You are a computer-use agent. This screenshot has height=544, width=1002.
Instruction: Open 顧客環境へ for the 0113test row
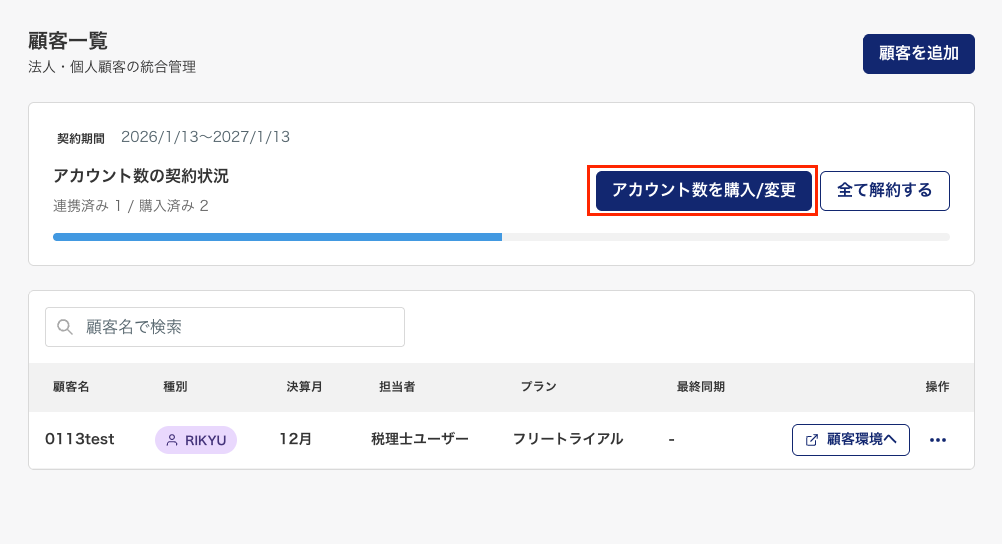pyautogui.click(x=851, y=440)
